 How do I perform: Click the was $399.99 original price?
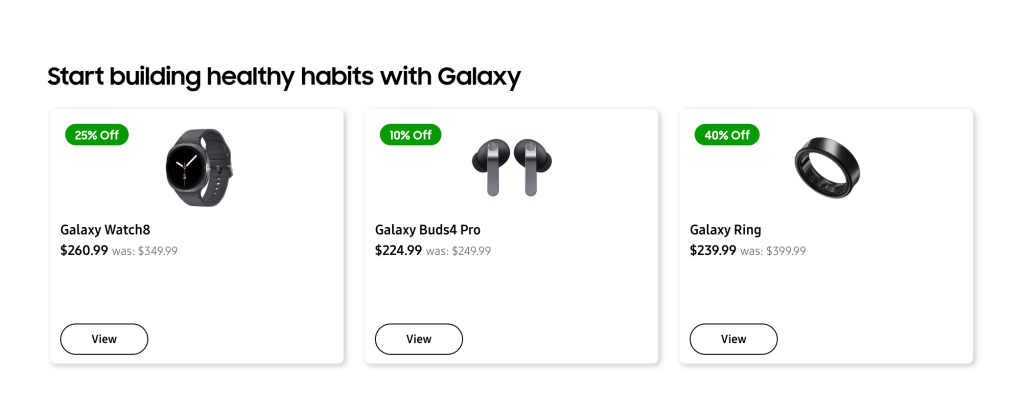coord(773,251)
